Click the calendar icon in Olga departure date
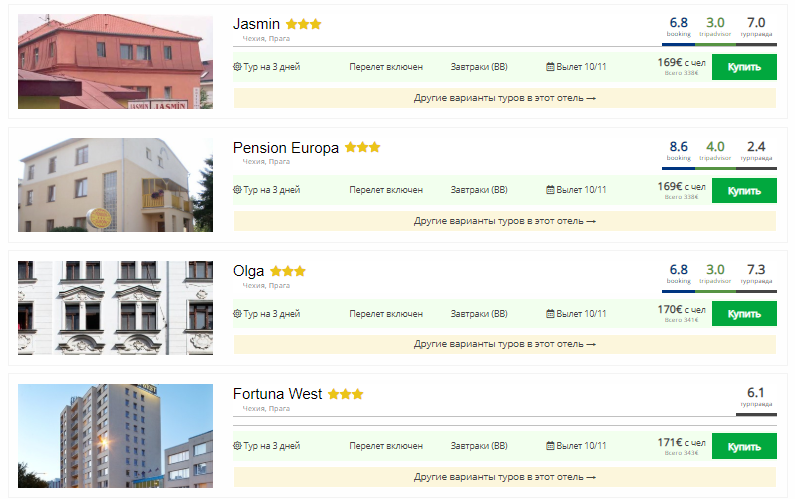The image size is (795, 499). point(550,313)
